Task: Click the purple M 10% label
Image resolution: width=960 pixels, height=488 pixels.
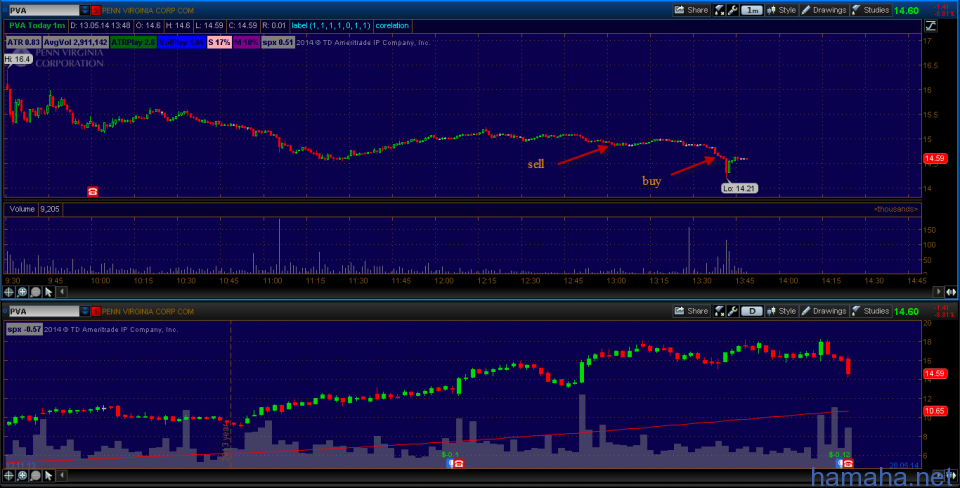Action: pos(246,42)
